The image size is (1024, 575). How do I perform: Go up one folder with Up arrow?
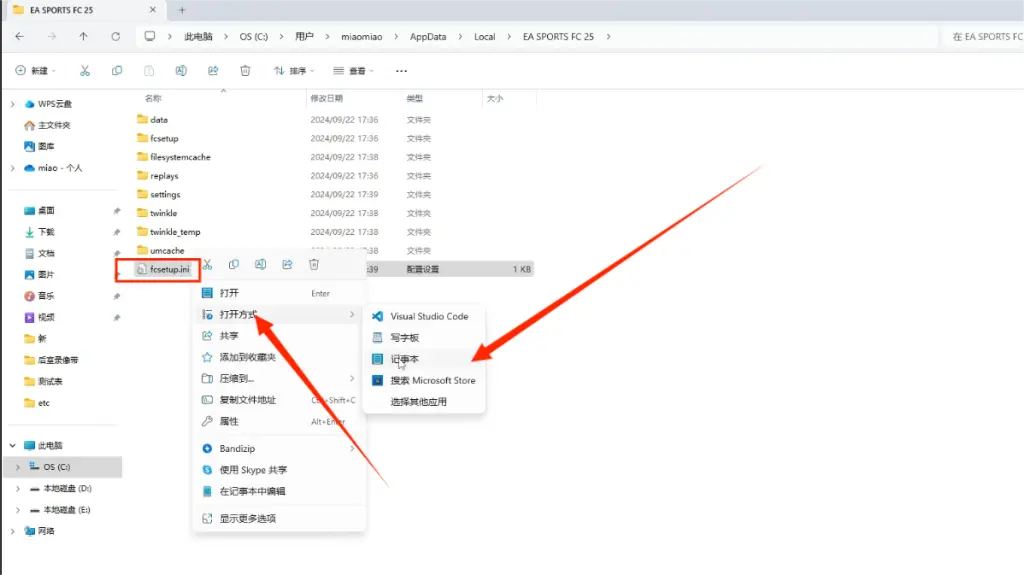click(x=84, y=37)
